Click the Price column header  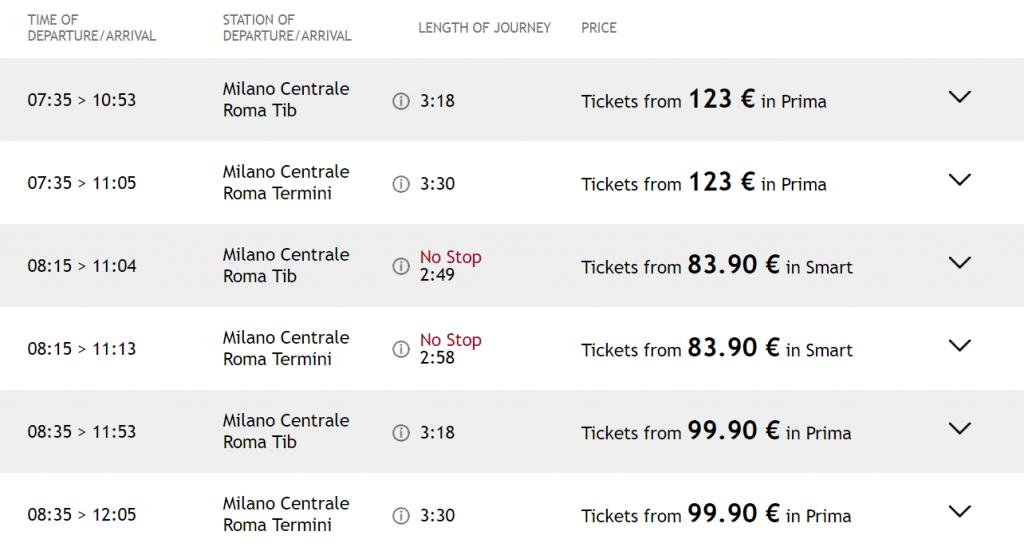[599, 28]
